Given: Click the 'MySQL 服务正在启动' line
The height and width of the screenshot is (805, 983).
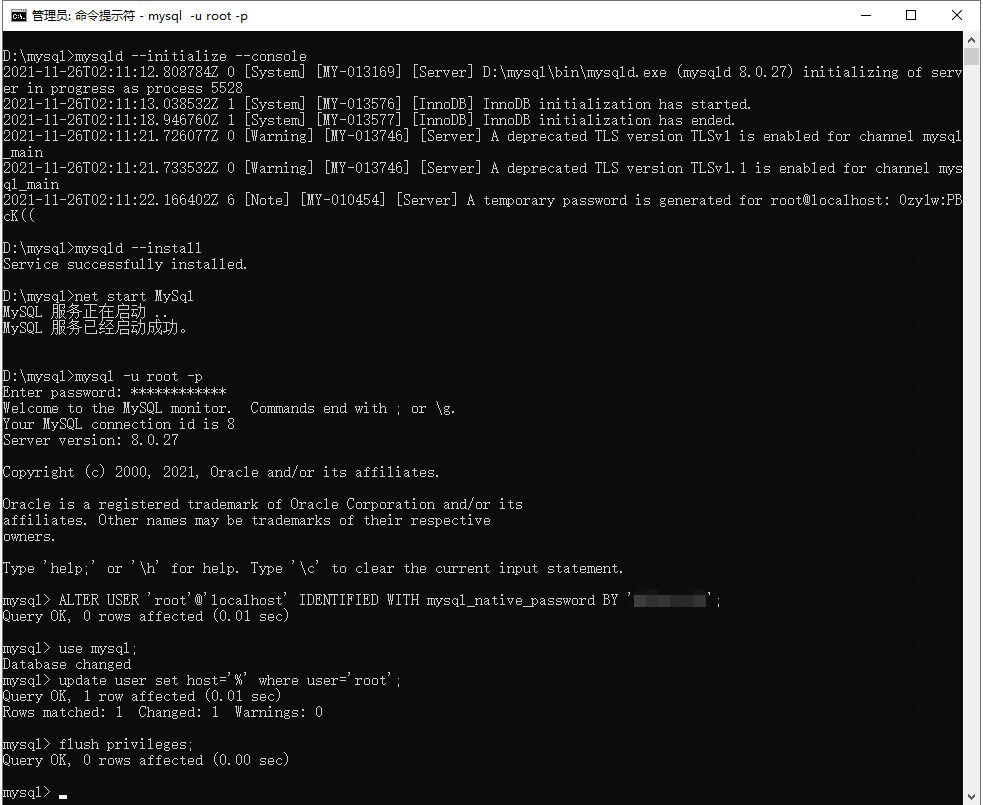Looking at the screenshot, I should (x=86, y=312).
